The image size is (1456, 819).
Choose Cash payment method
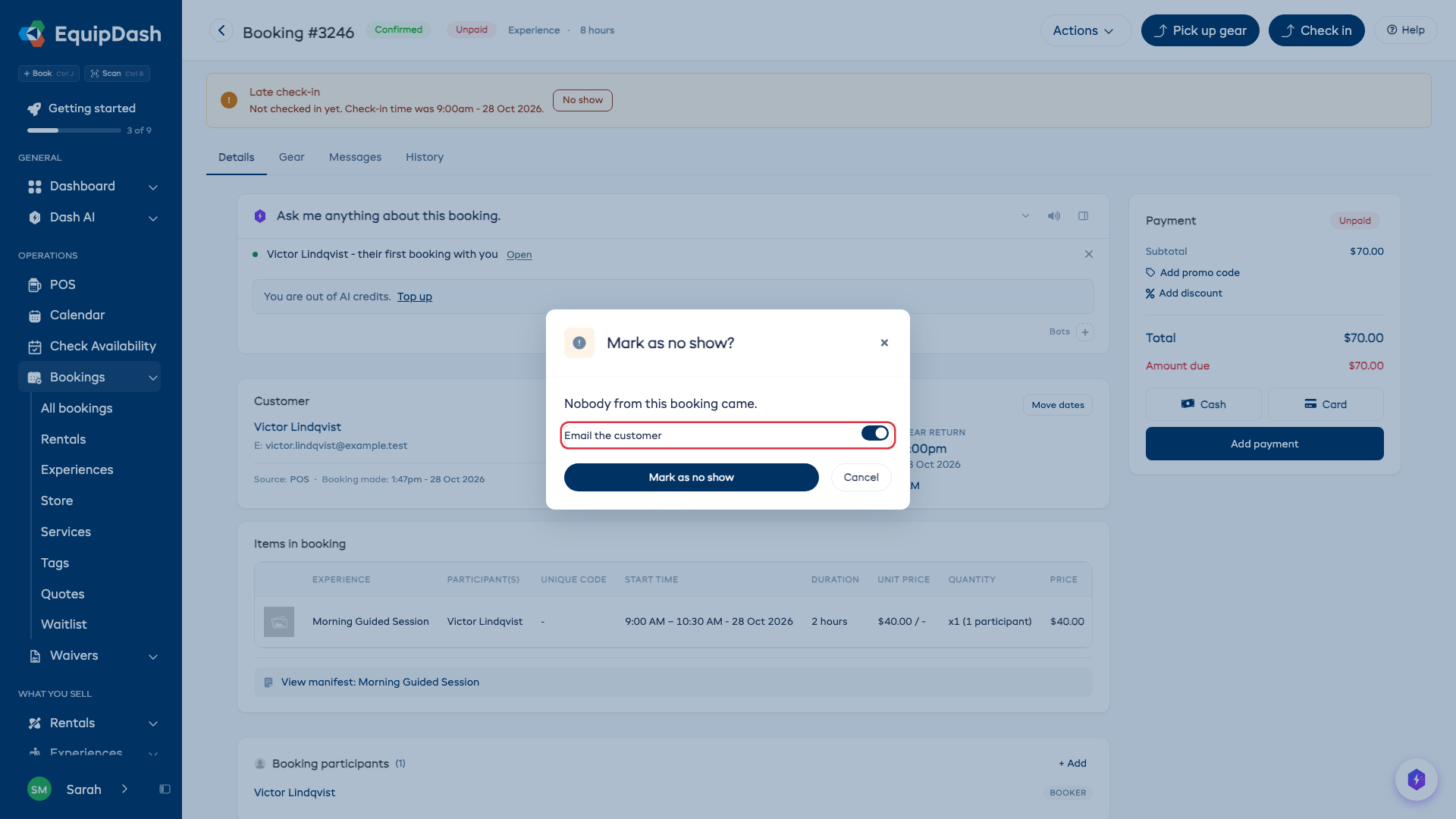click(x=1203, y=404)
